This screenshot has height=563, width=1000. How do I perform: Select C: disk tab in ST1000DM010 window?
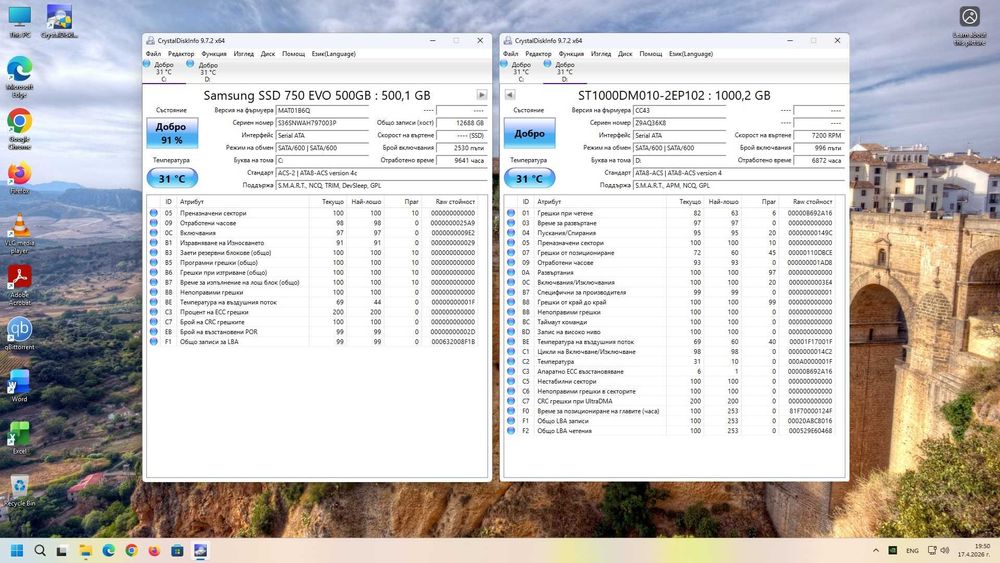click(521, 71)
